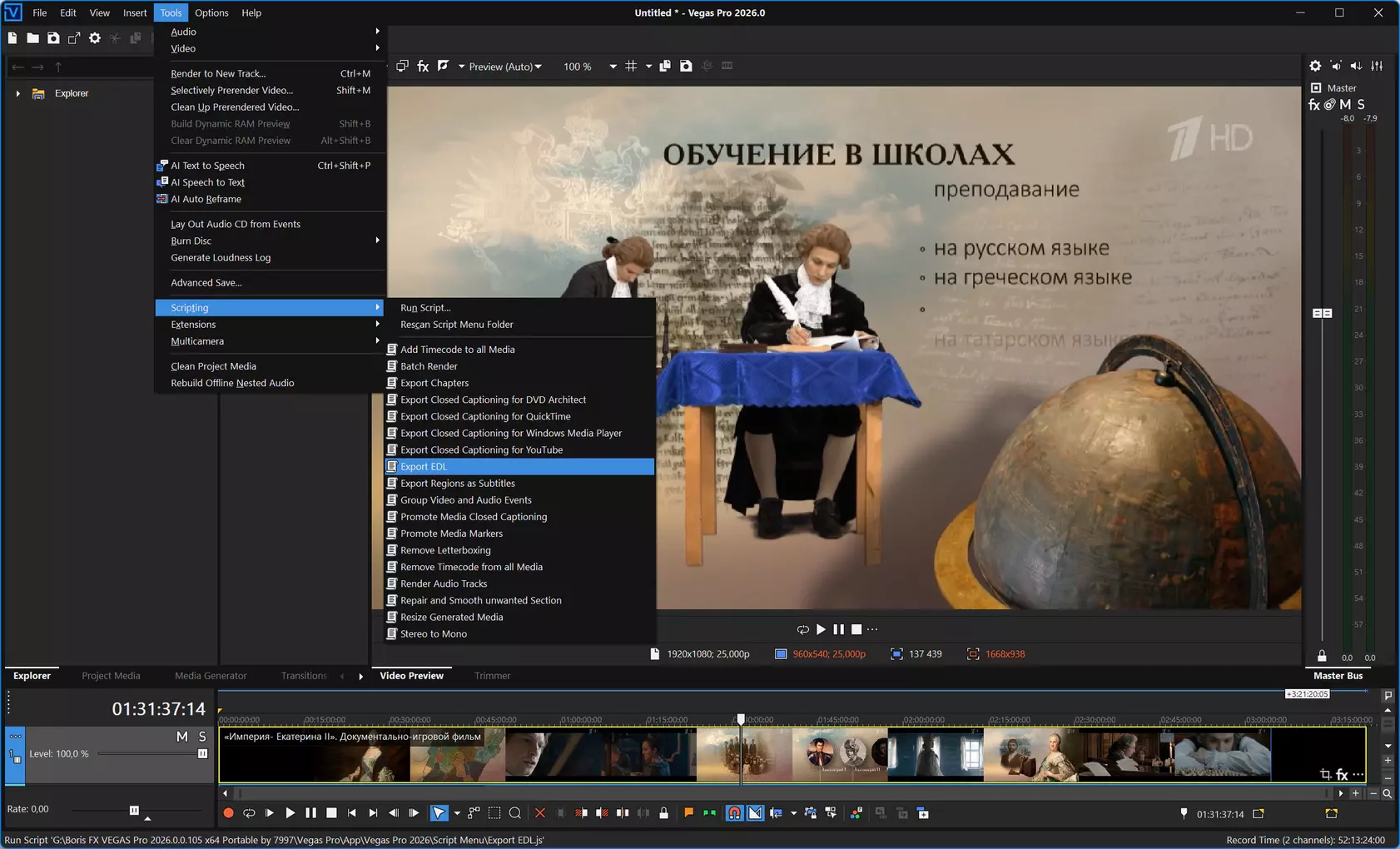Open the Media Generator tab

tap(211, 676)
